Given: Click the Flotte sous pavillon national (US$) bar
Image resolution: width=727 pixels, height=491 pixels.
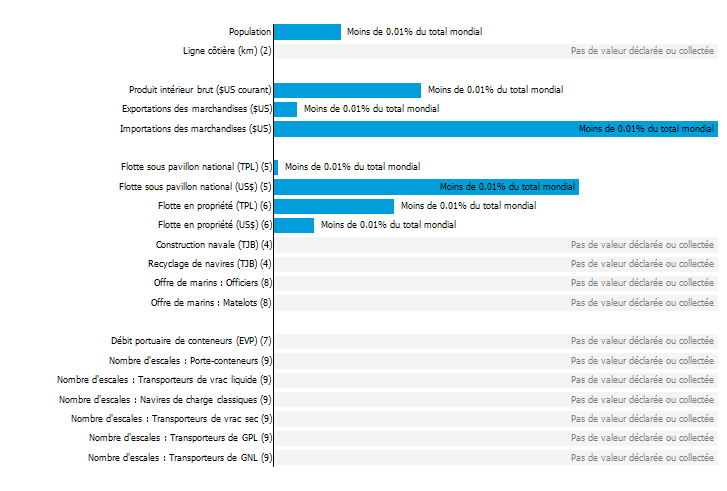Looking at the screenshot, I should (x=426, y=187).
